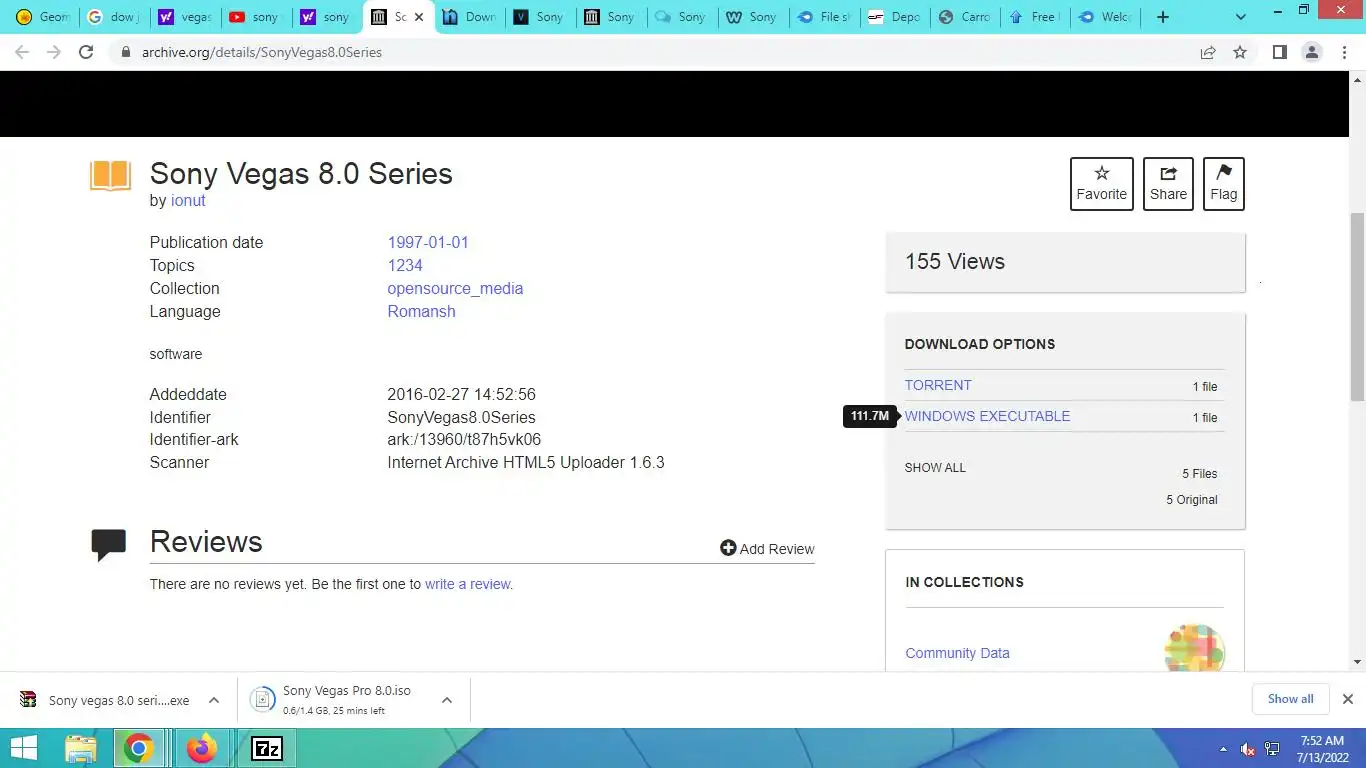Open the Chrome three-dot menu

click(x=1344, y=52)
